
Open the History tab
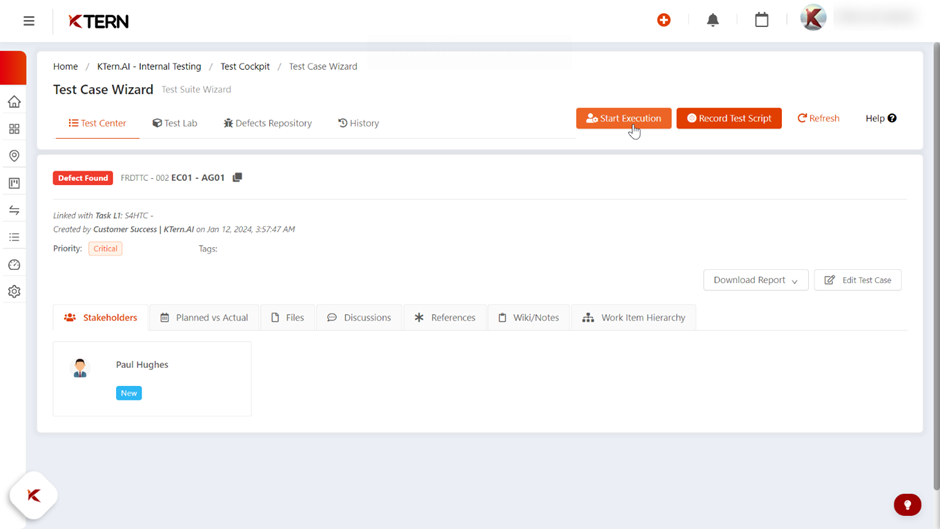pyautogui.click(x=358, y=123)
